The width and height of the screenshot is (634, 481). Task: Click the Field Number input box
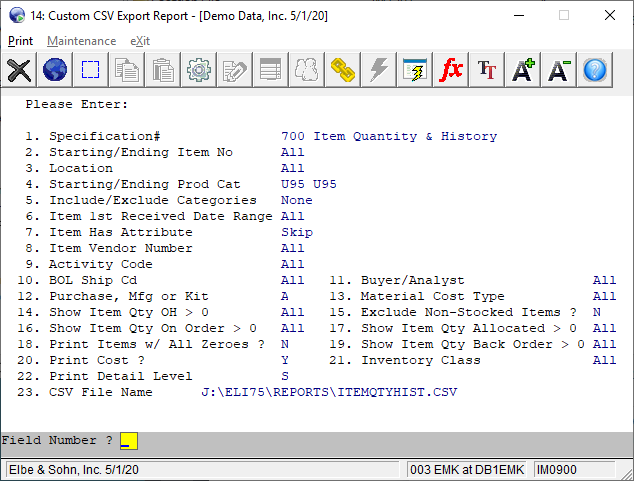click(129, 441)
